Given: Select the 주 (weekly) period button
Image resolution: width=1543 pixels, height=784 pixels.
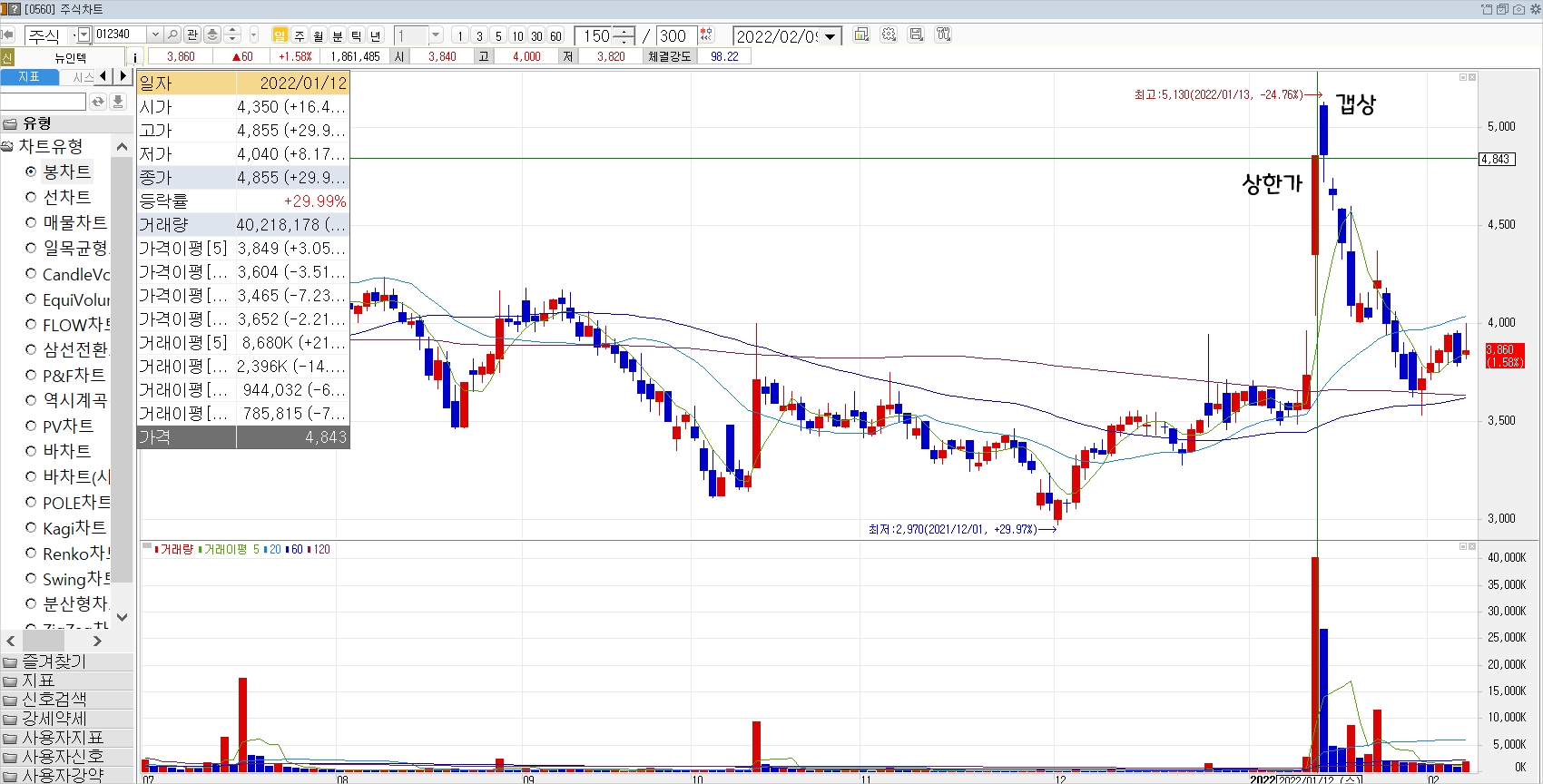Looking at the screenshot, I should [x=300, y=35].
